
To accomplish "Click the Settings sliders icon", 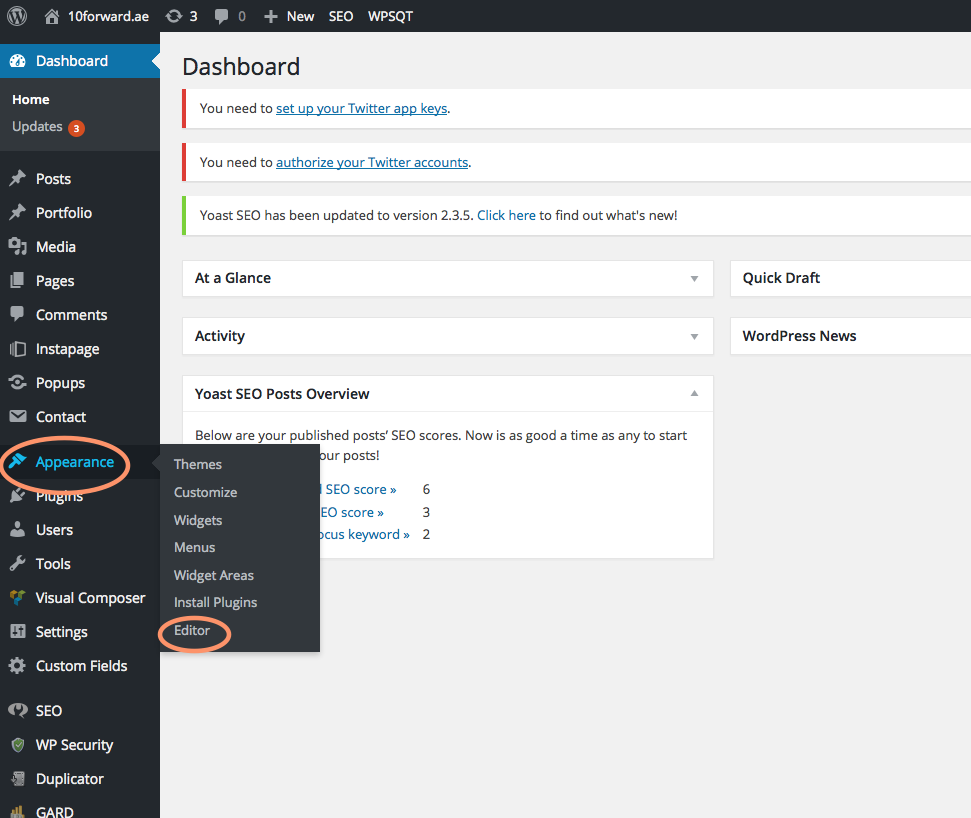I will click(17, 632).
